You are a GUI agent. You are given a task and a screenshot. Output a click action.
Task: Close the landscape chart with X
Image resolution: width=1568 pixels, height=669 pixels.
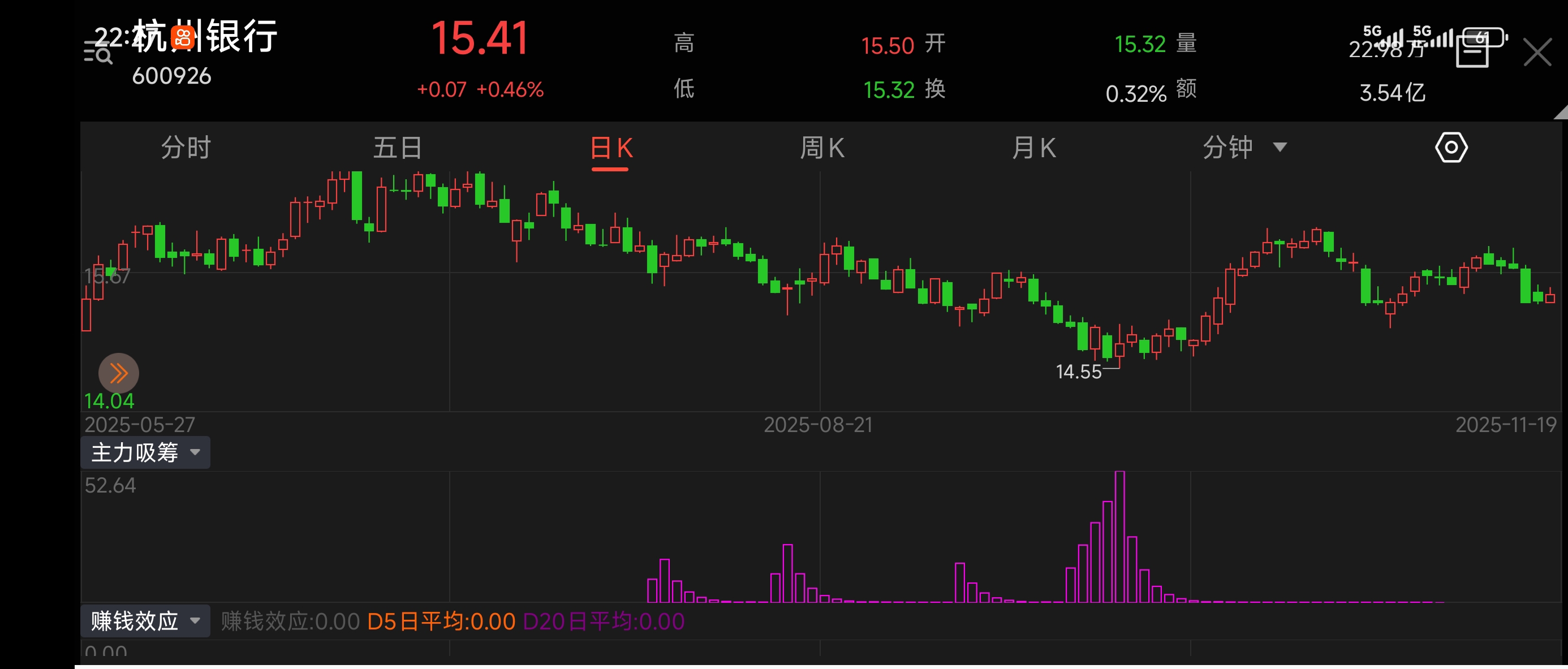pos(1537,53)
